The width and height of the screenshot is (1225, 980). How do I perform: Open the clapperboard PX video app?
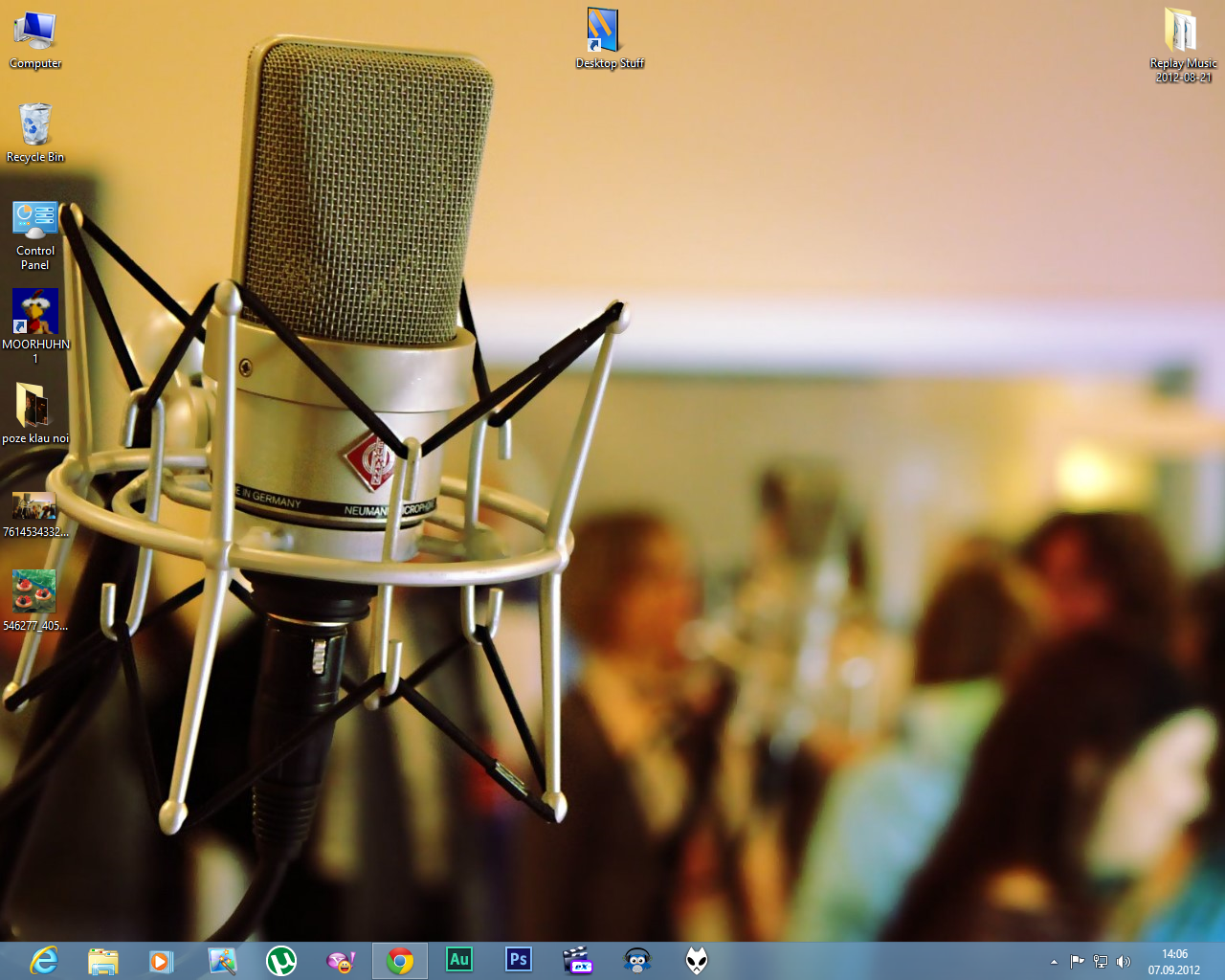578,960
